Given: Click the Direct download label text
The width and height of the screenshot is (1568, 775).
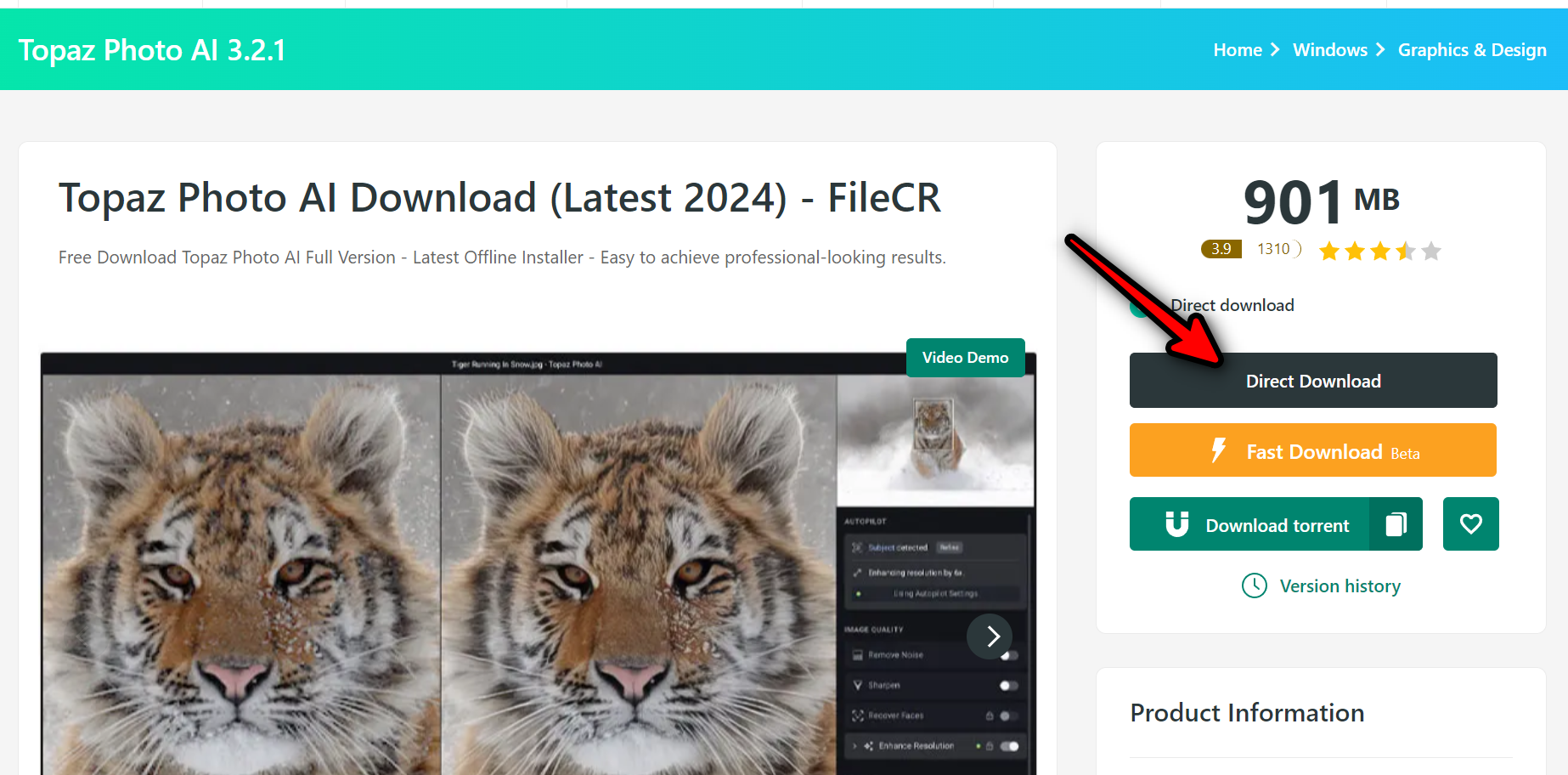Looking at the screenshot, I should click(1232, 305).
